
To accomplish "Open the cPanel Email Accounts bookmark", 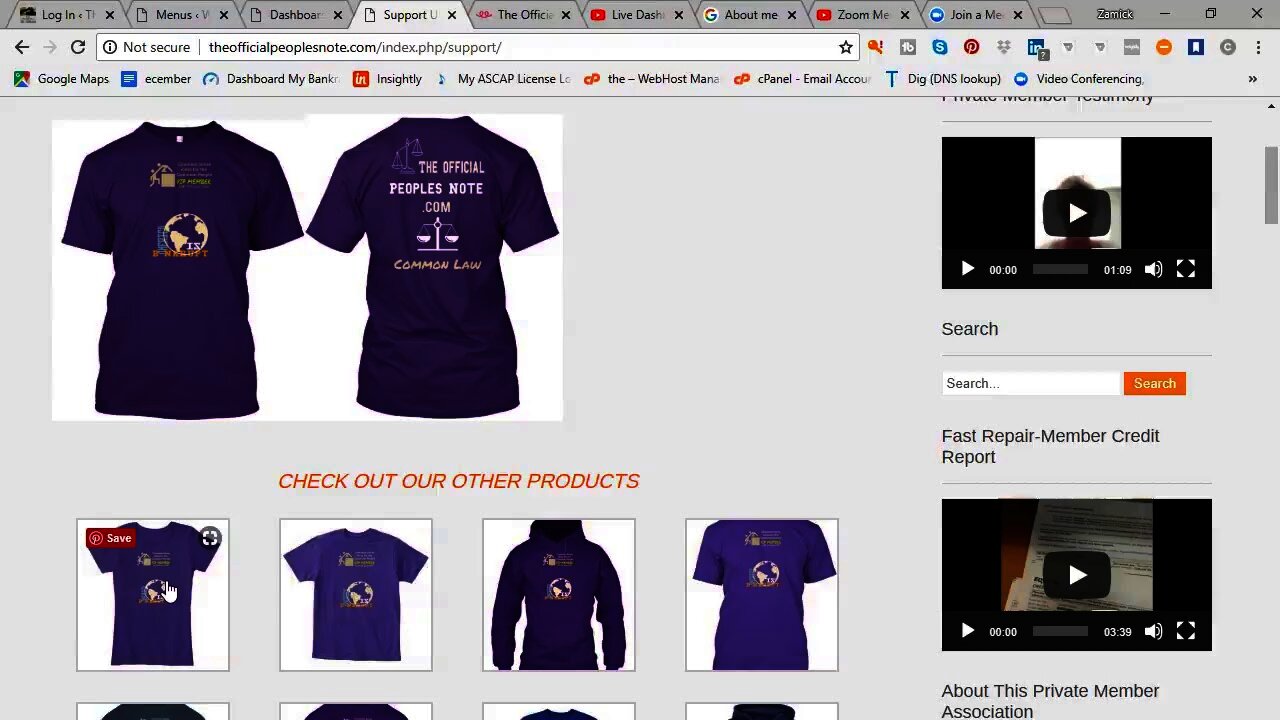I will click(802, 79).
